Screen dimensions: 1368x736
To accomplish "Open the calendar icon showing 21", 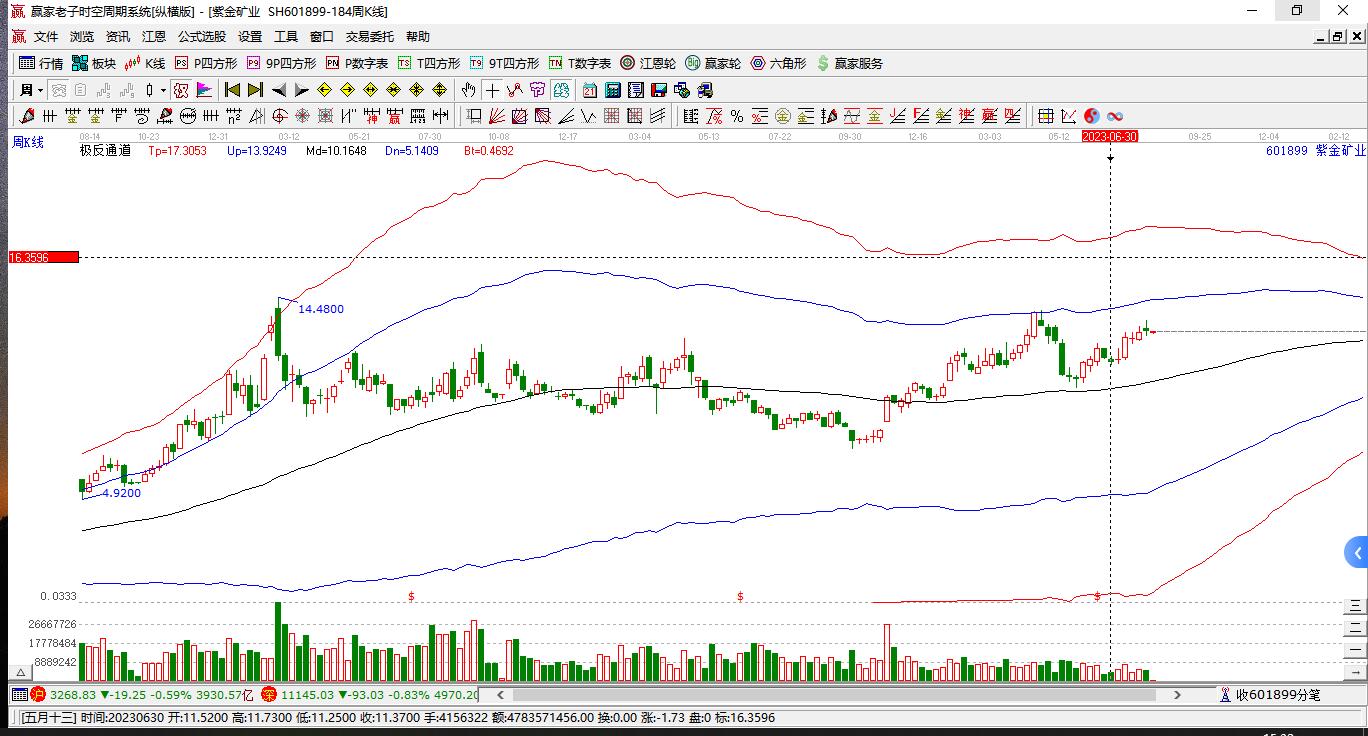I will 590,90.
